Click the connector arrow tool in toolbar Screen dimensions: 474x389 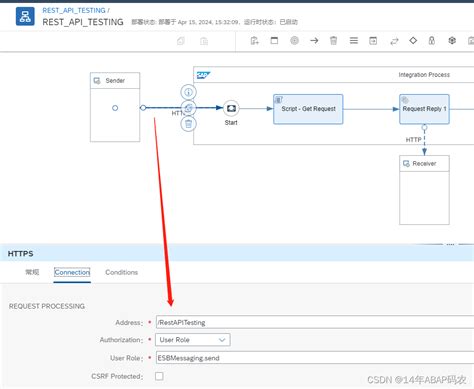(x=314, y=41)
